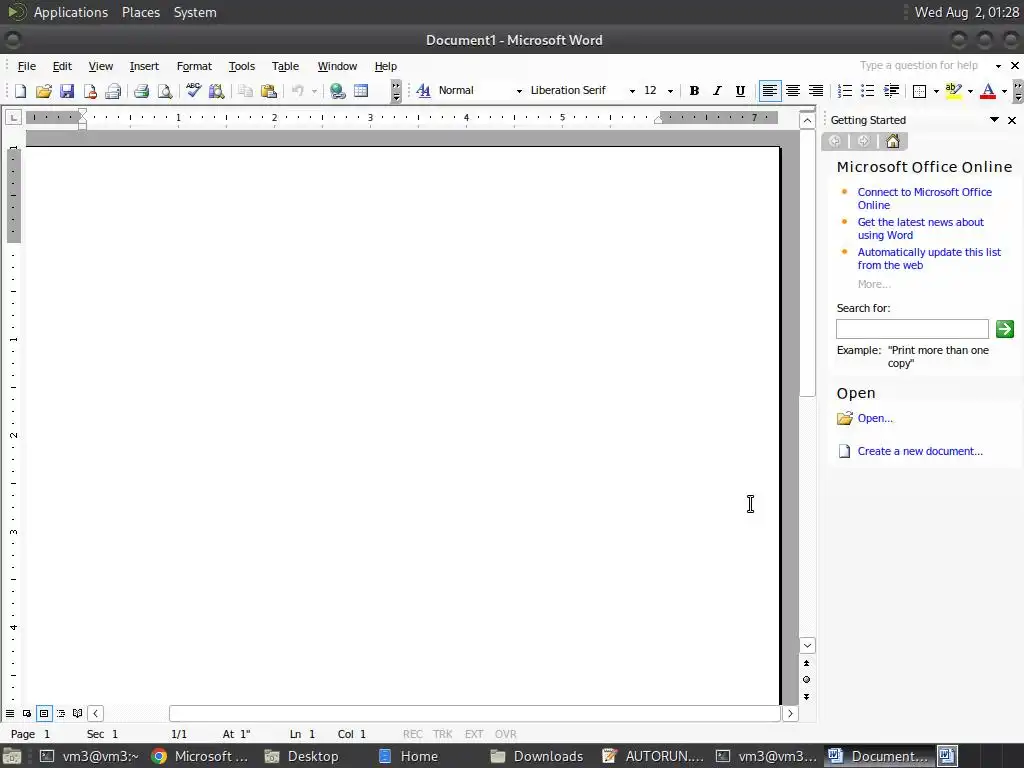Click Create a new document link
The width and height of the screenshot is (1024, 768).
coord(920,451)
